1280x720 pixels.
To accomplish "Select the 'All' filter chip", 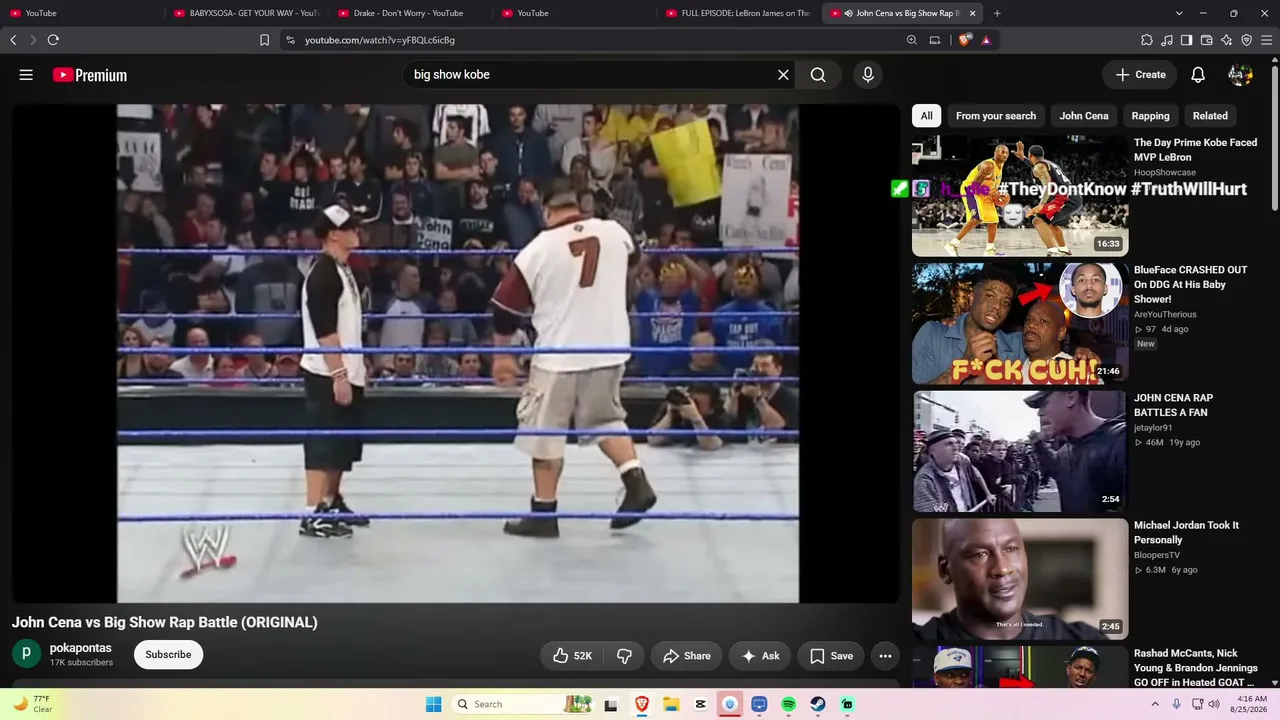I will (x=927, y=116).
